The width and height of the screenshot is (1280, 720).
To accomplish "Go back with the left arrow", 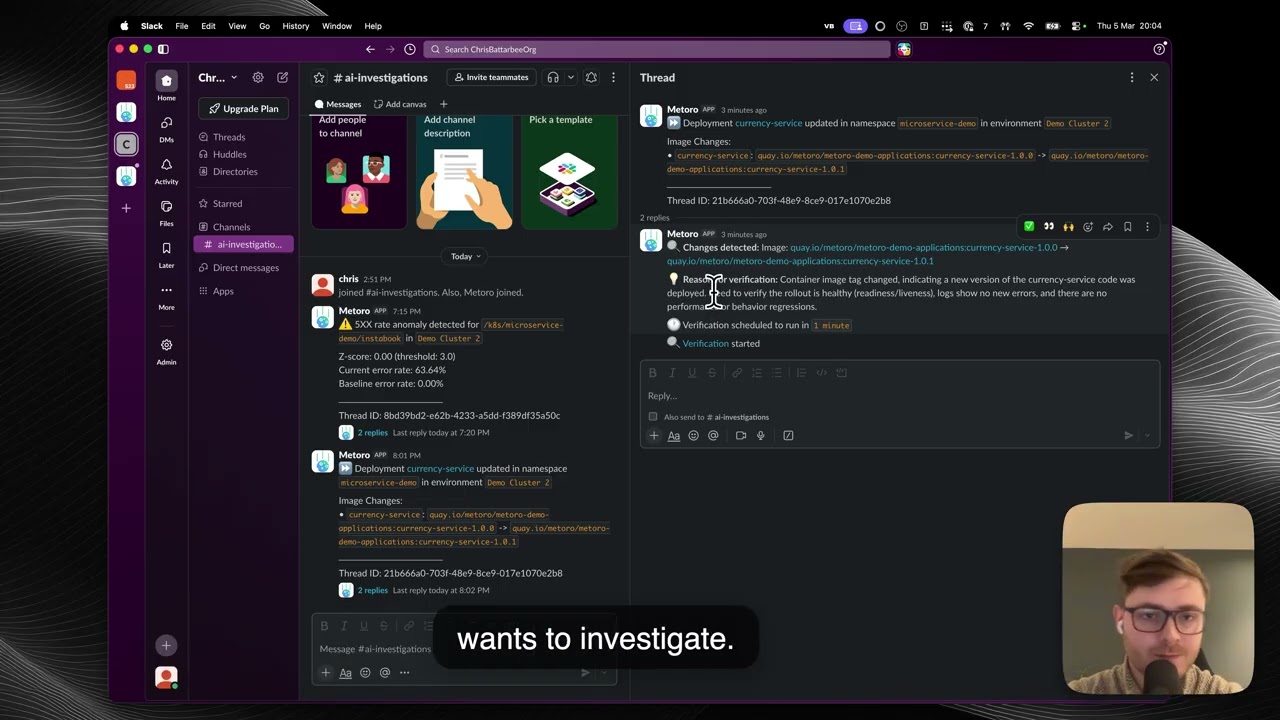I will tap(370, 49).
